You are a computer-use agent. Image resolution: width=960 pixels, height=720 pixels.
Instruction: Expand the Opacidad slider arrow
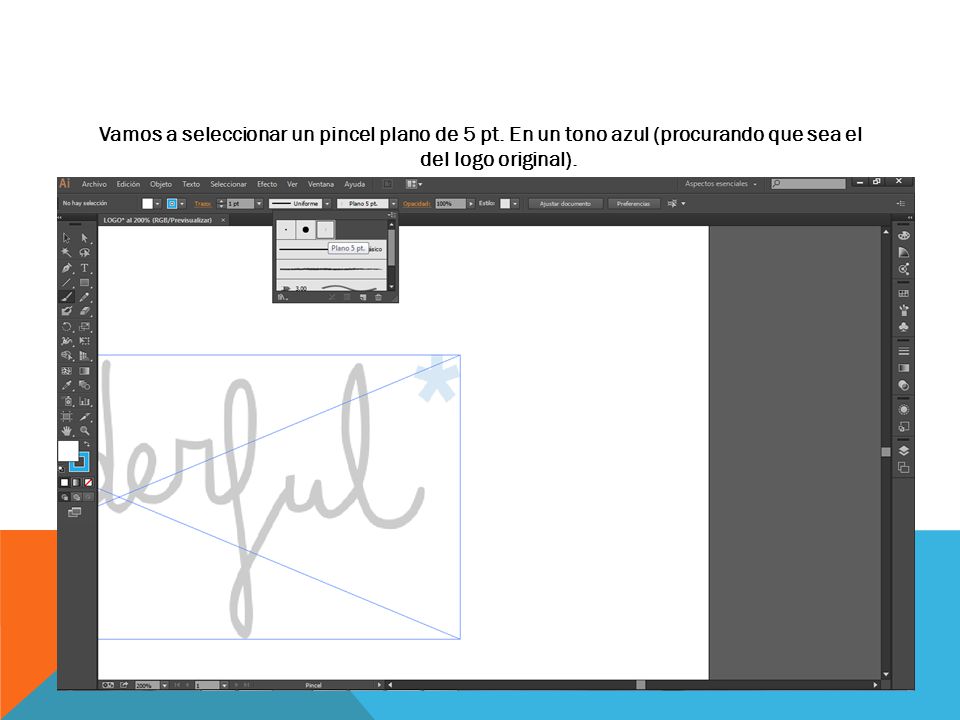point(470,204)
